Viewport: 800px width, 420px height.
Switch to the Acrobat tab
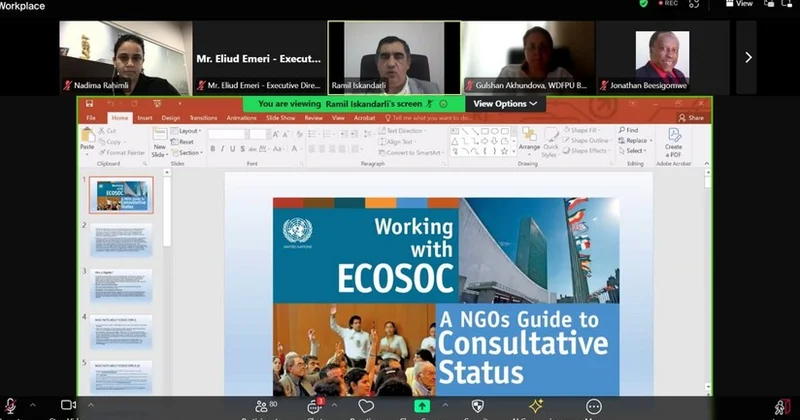coord(364,118)
